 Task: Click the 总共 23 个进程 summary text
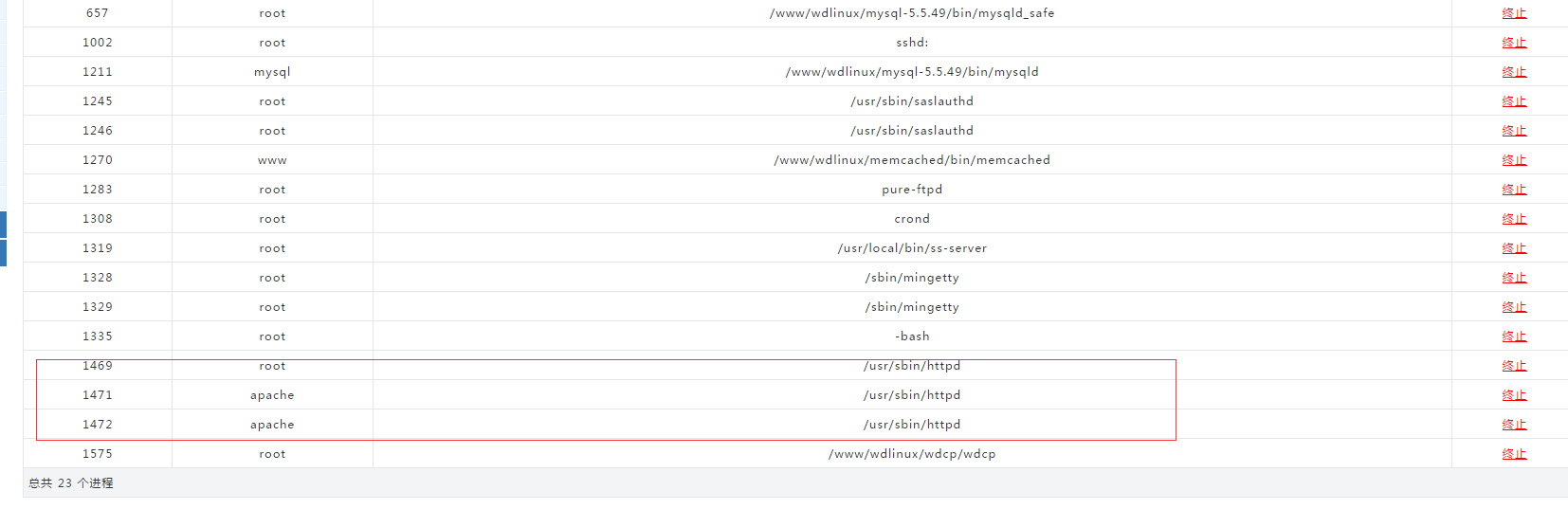[71, 483]
